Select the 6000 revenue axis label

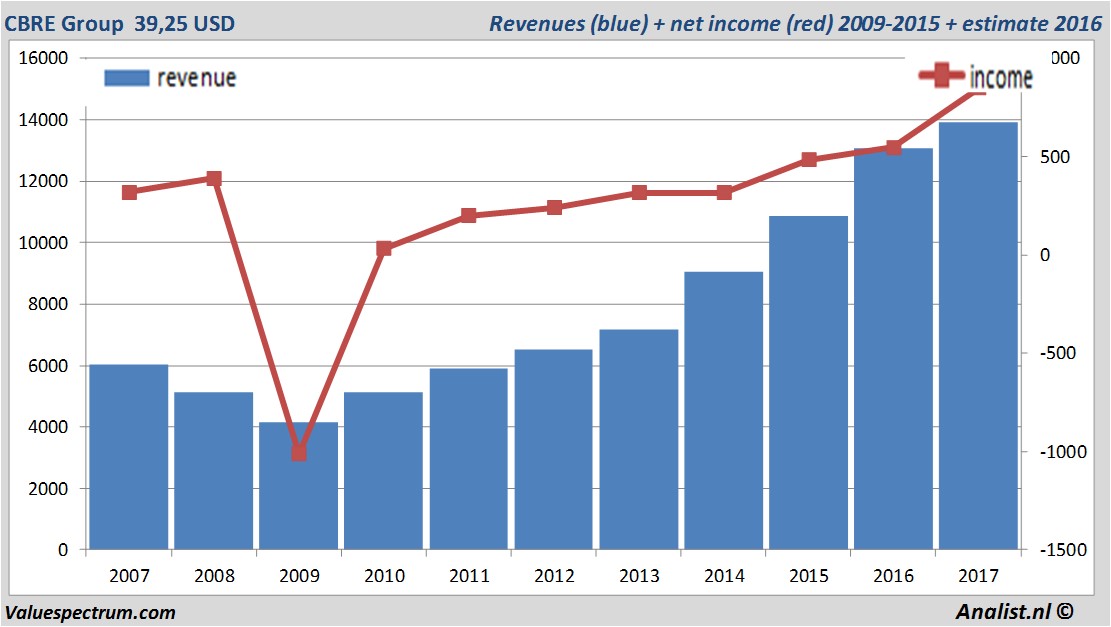click(x=48, y=366)
